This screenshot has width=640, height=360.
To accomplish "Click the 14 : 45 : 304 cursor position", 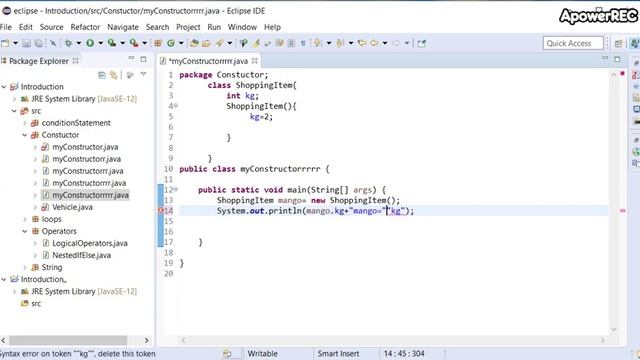I will pyautogui.click(x=404, y=353).
